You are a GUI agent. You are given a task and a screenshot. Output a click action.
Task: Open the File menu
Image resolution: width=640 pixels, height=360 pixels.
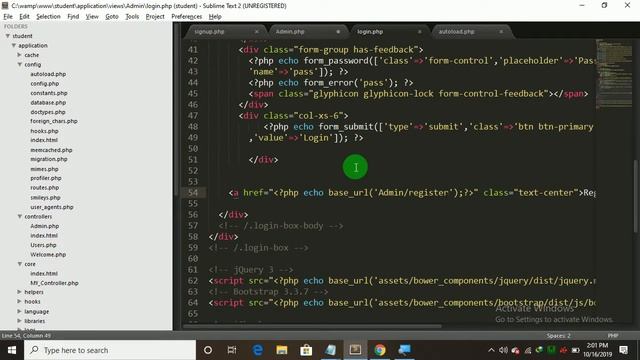(x=8, y=16)
